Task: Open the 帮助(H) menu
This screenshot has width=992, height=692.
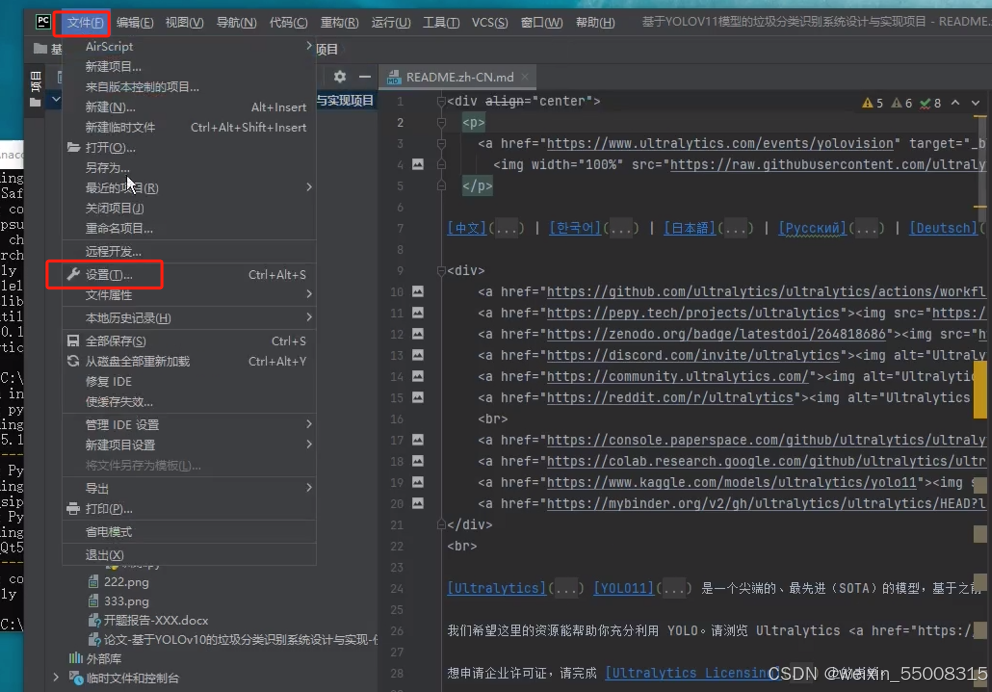Action: tap(595, 23)
